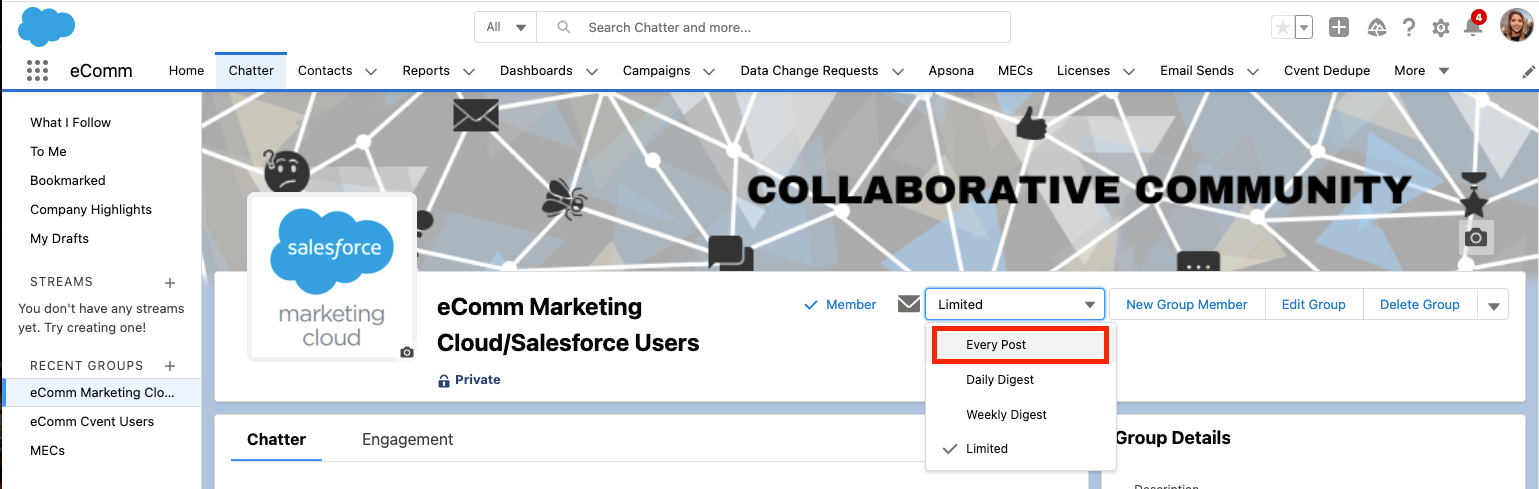The height and width of the screenshot is (489, 1539).
Task: Click the search magnifier icon
Action: pos(564,27)
